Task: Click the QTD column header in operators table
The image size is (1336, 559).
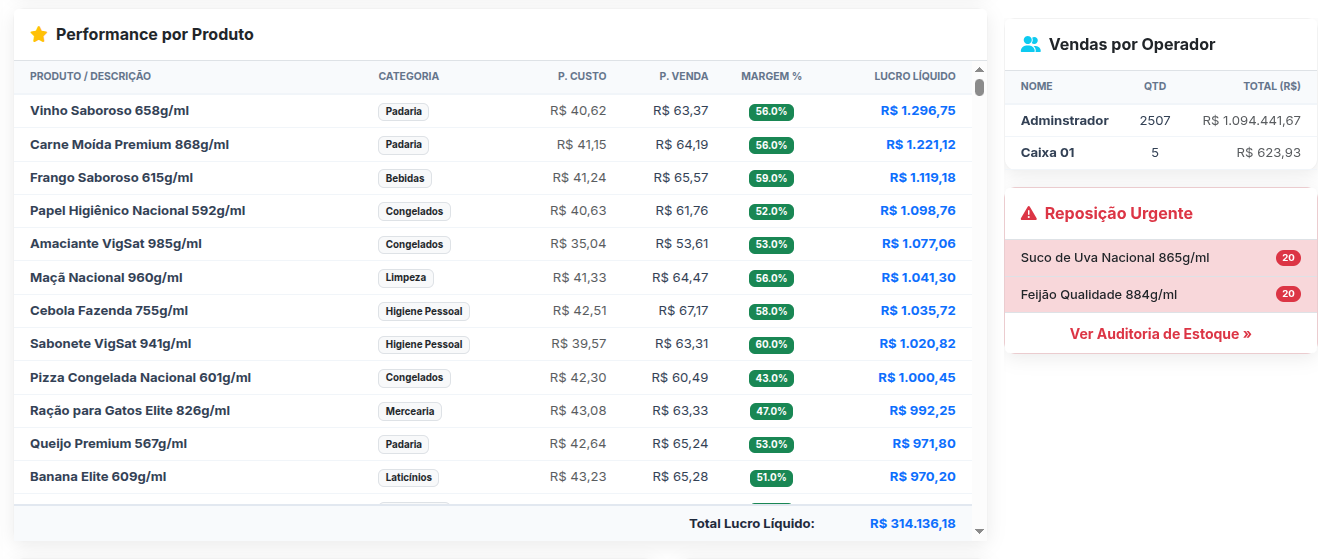Action: pos(1155,86)
